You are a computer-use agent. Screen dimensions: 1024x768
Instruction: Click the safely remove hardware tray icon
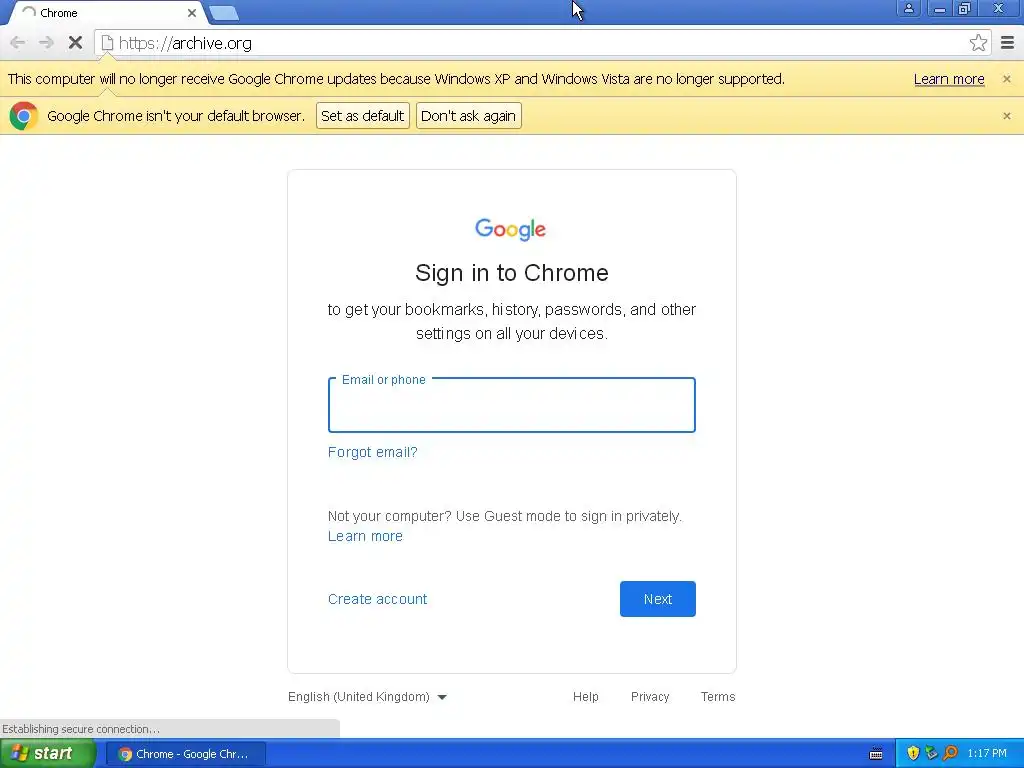tap(931, 754)
